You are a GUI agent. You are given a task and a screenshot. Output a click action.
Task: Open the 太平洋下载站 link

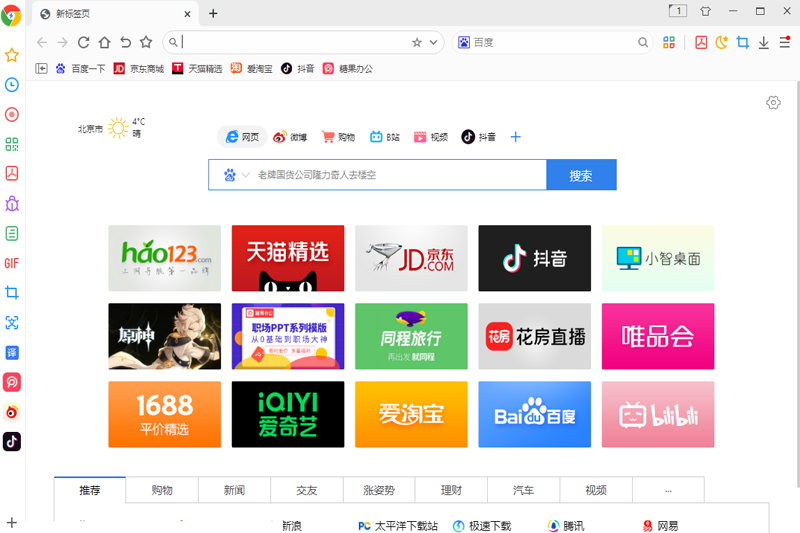coord(398,526)
